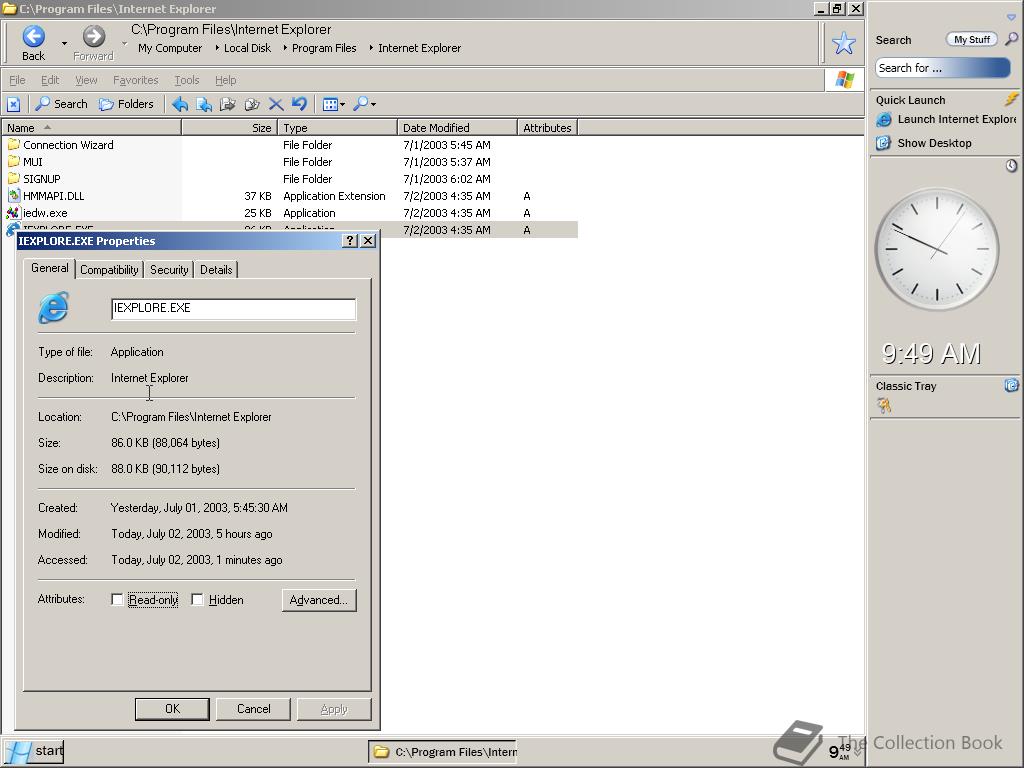This screenshot has height=768, width=1024.
Task: Click the Copy To folder icon
Action: 251,104
